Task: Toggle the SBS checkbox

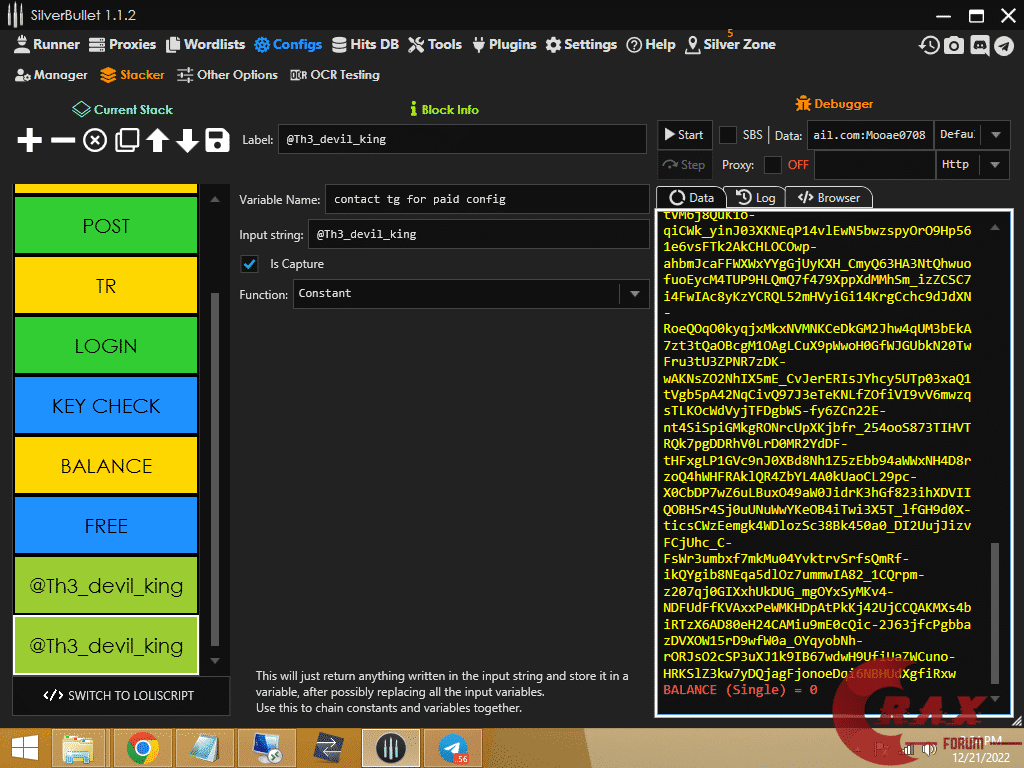Action: tap(728, 135)
